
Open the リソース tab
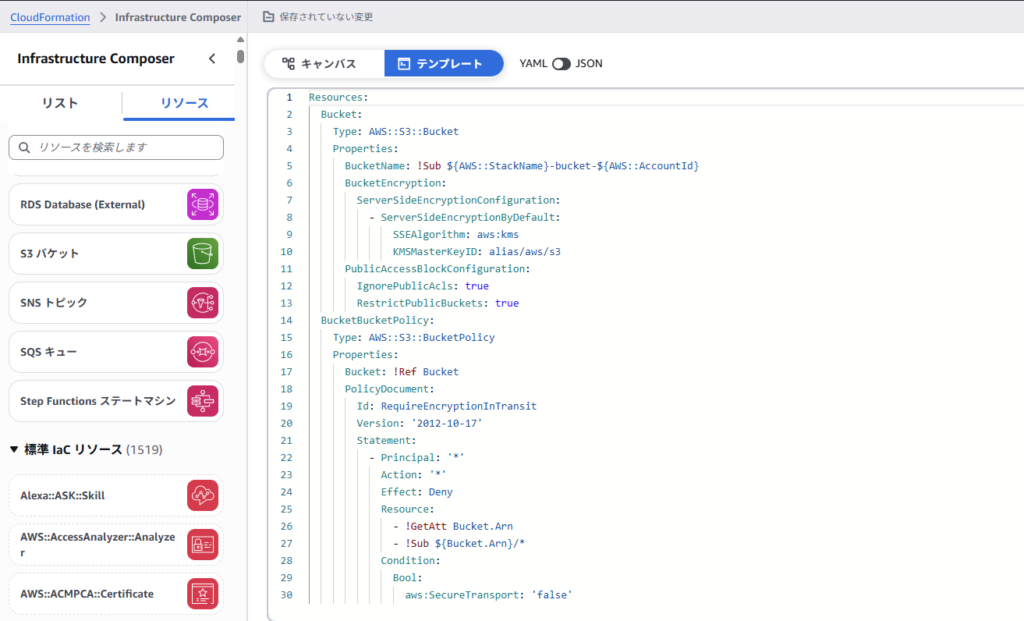tap(184, 104)
